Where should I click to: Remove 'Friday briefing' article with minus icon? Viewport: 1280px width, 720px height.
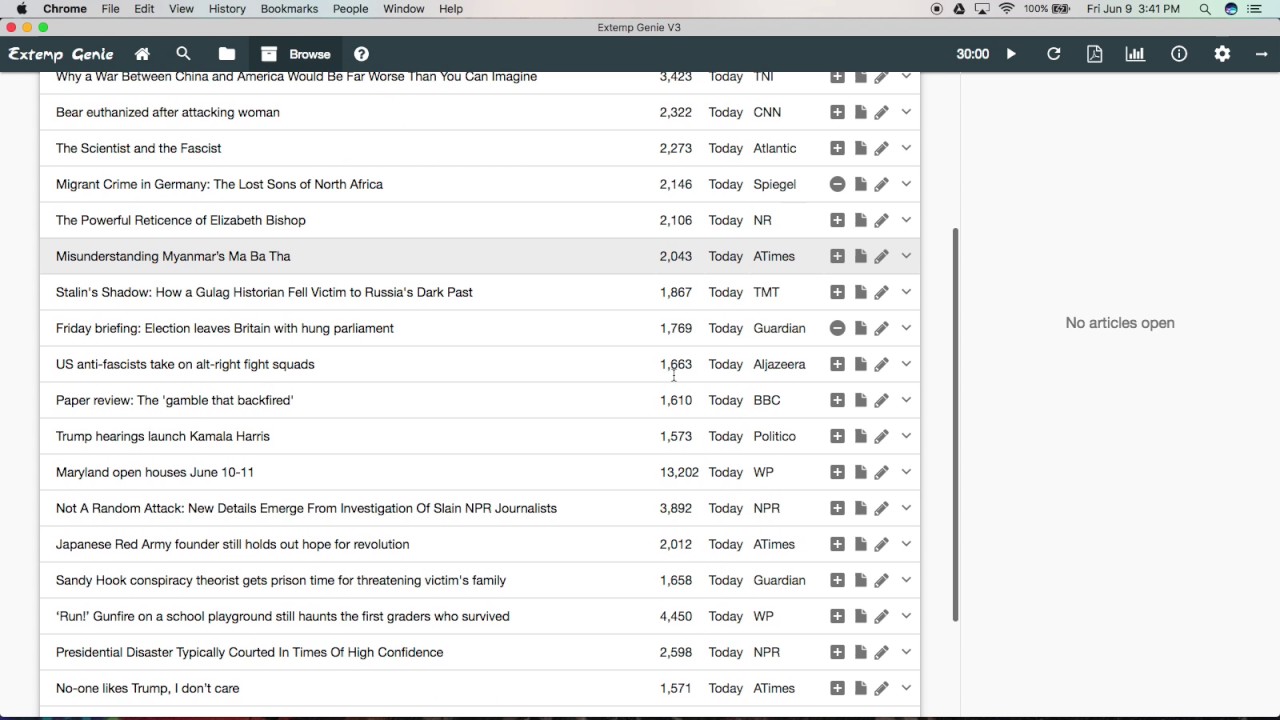(837, 328)
